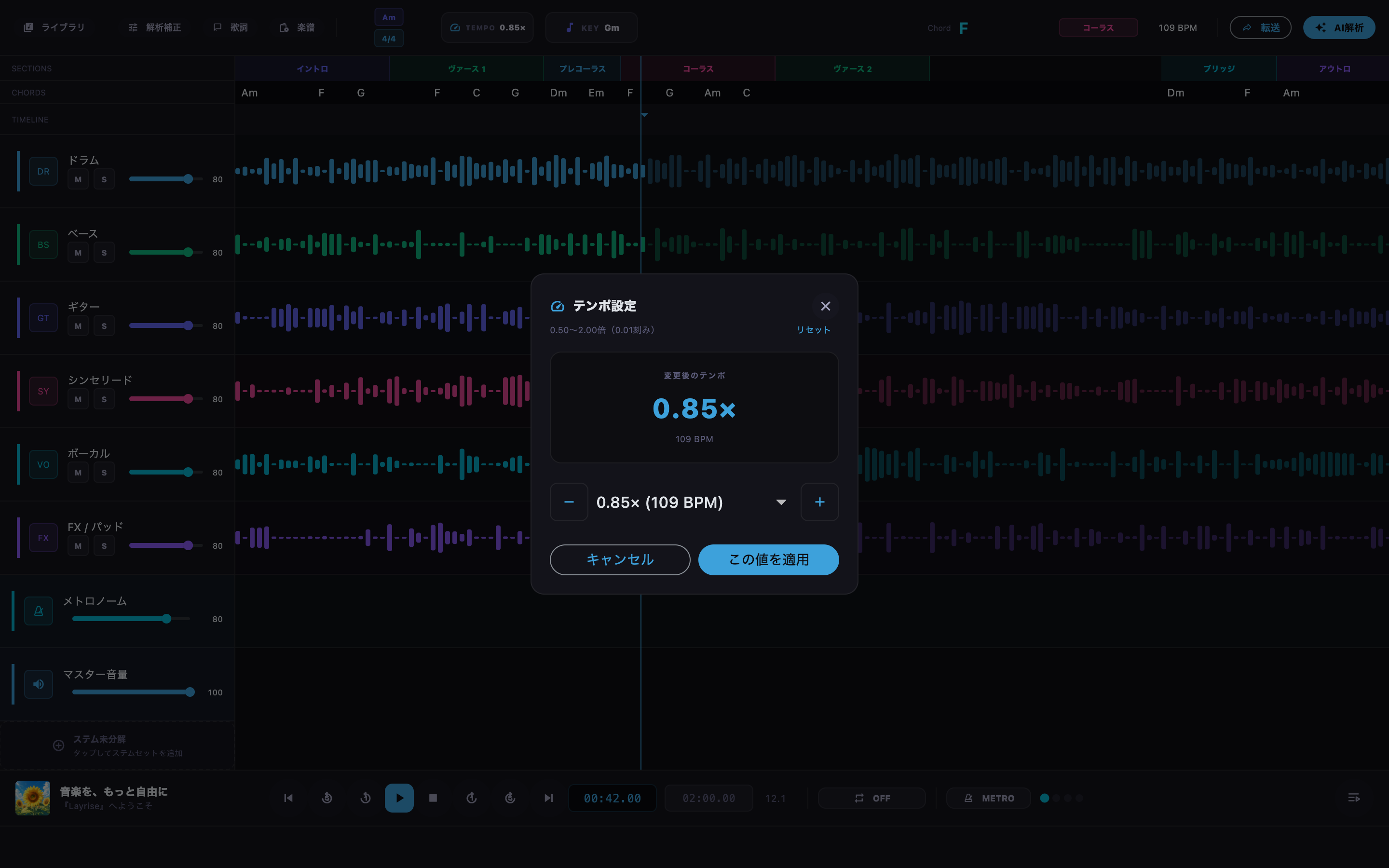The height and width of the screenshot is (868, 1389).
Task: Open the 歌詞 tab
Action: tap(231, 27)
